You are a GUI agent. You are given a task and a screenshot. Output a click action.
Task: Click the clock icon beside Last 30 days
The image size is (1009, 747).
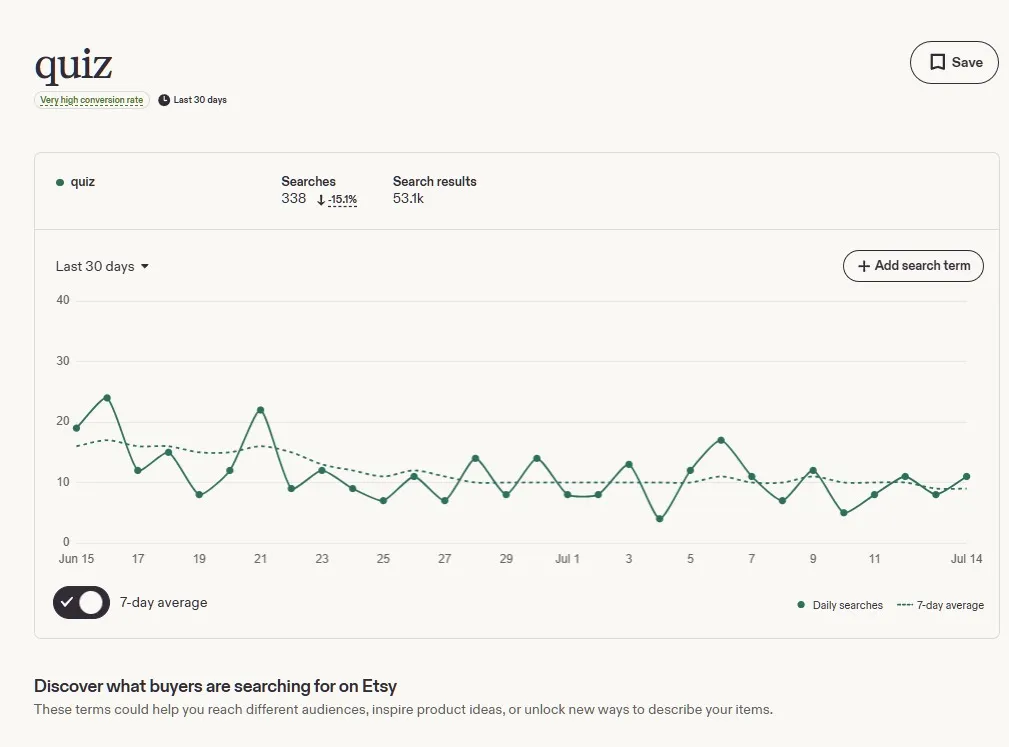[164, 100]
